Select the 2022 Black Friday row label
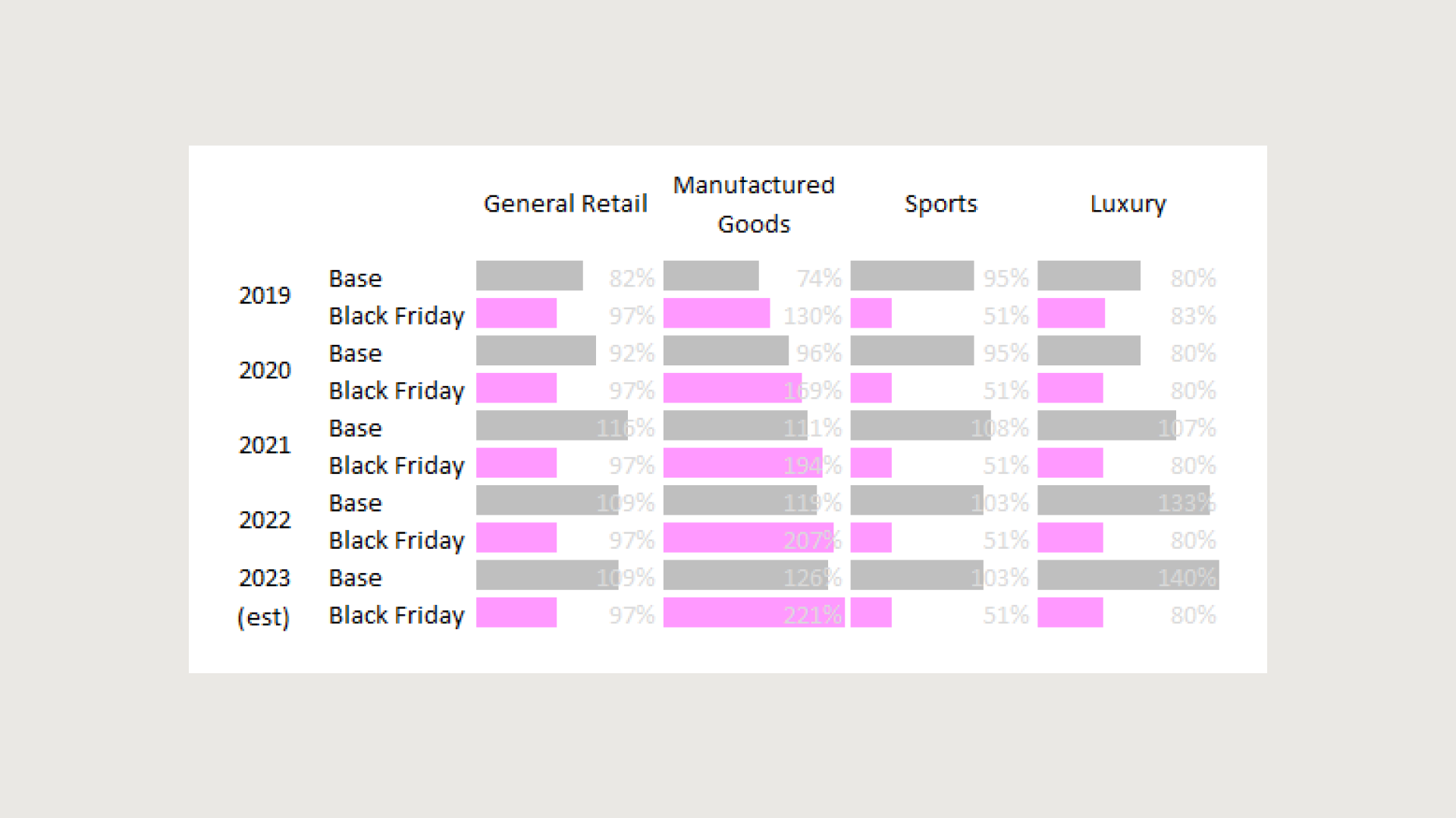The height and width of the screenshot is (818, 1456). (x=397, y=541)
